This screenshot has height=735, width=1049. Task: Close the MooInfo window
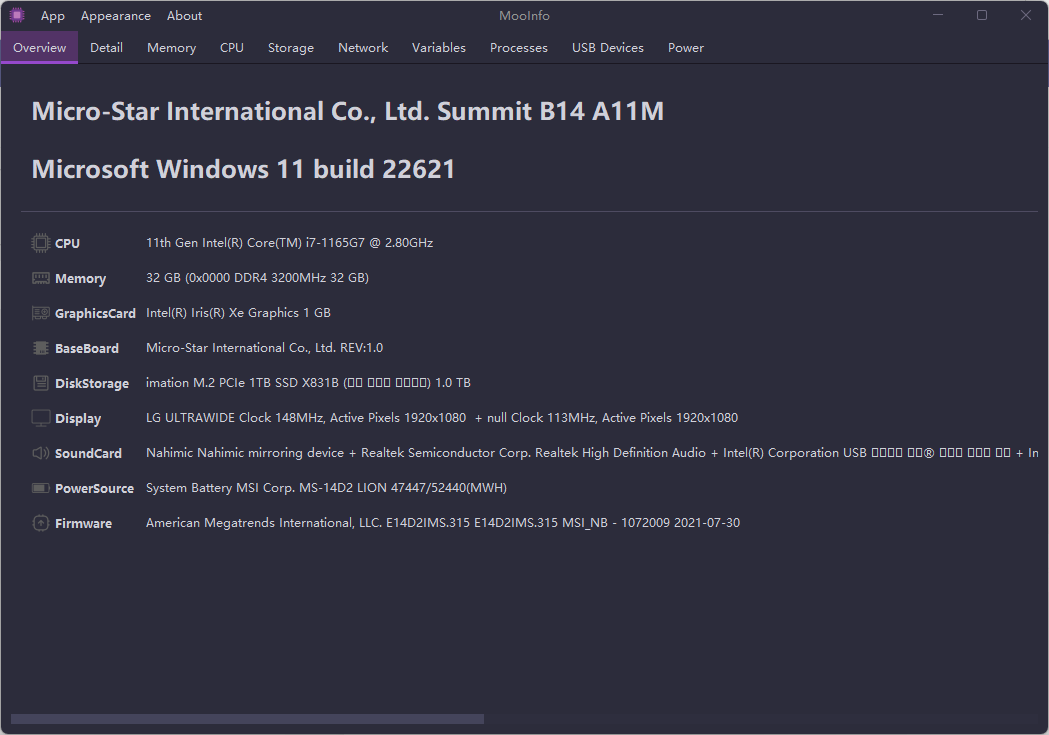coord(1026,15)
